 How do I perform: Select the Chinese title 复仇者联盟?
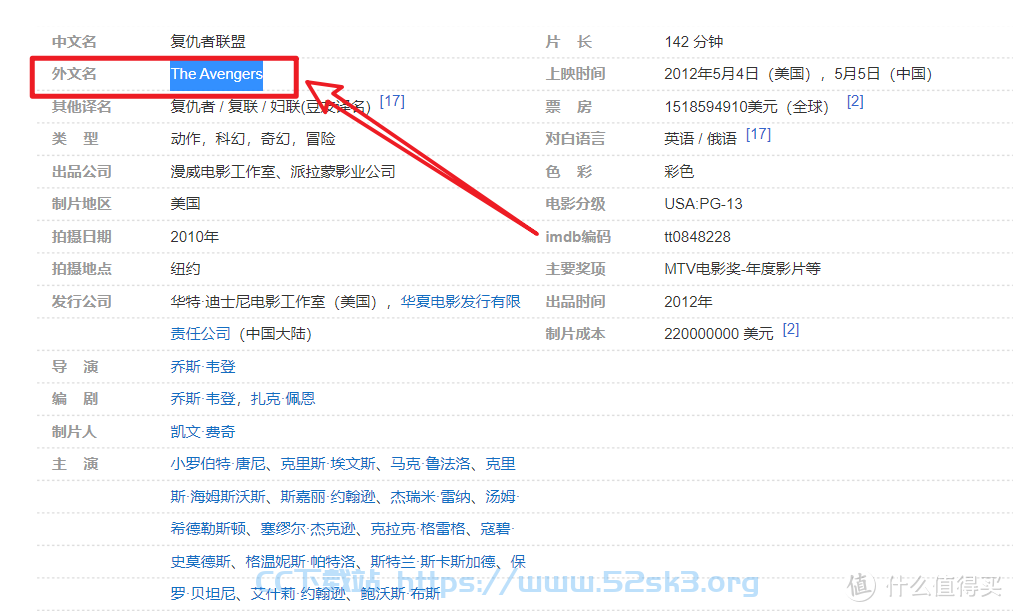208,42
